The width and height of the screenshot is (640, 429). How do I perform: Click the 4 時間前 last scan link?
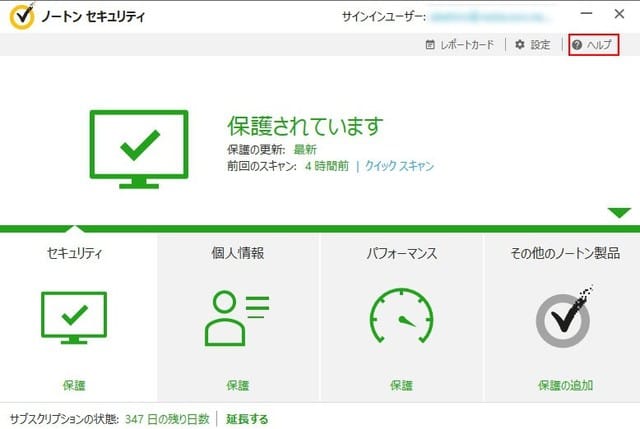click(x=326, y=166)
